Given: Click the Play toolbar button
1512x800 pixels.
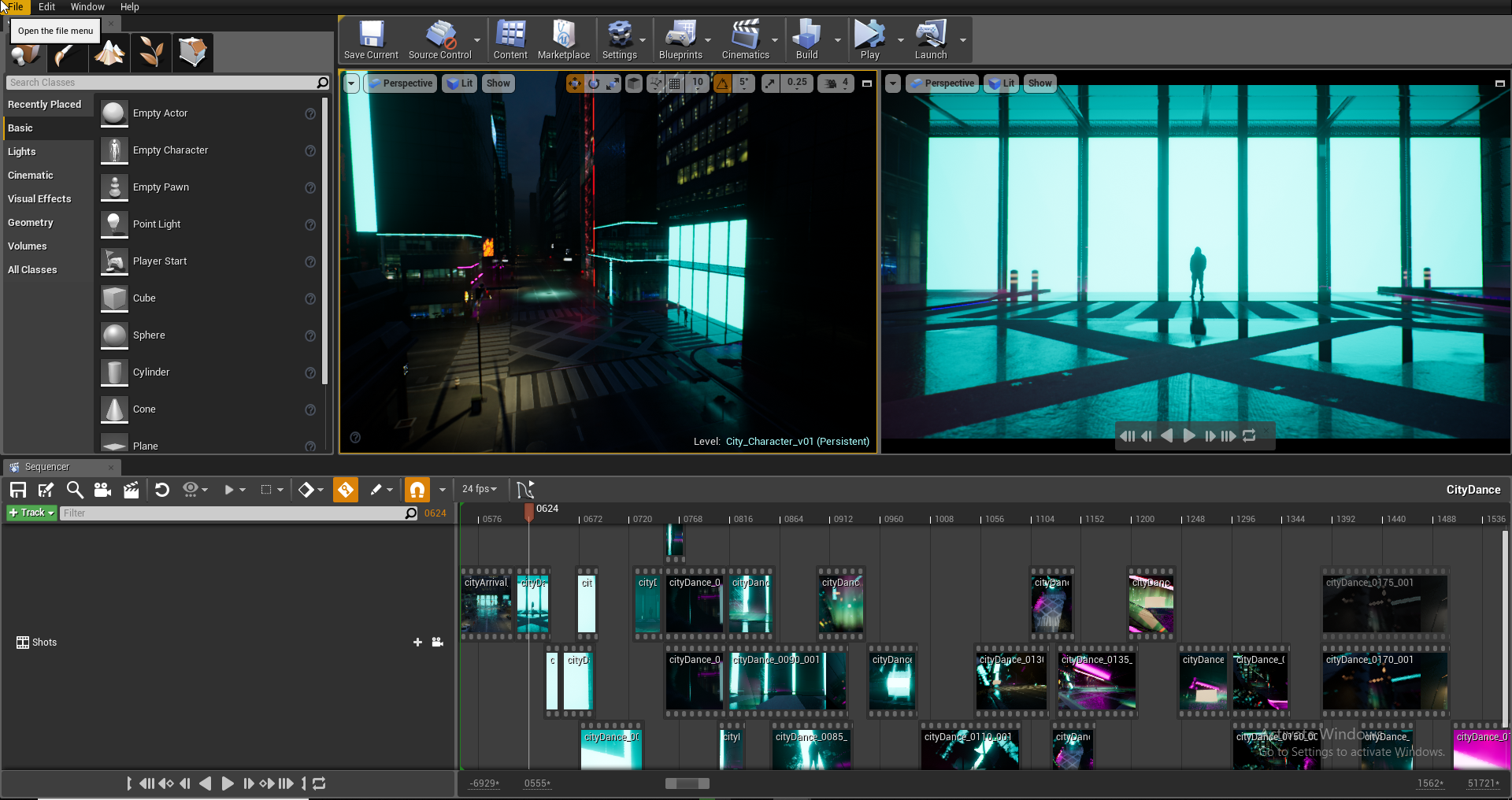Looking at the screenshot, I should (x=870, y=40).
